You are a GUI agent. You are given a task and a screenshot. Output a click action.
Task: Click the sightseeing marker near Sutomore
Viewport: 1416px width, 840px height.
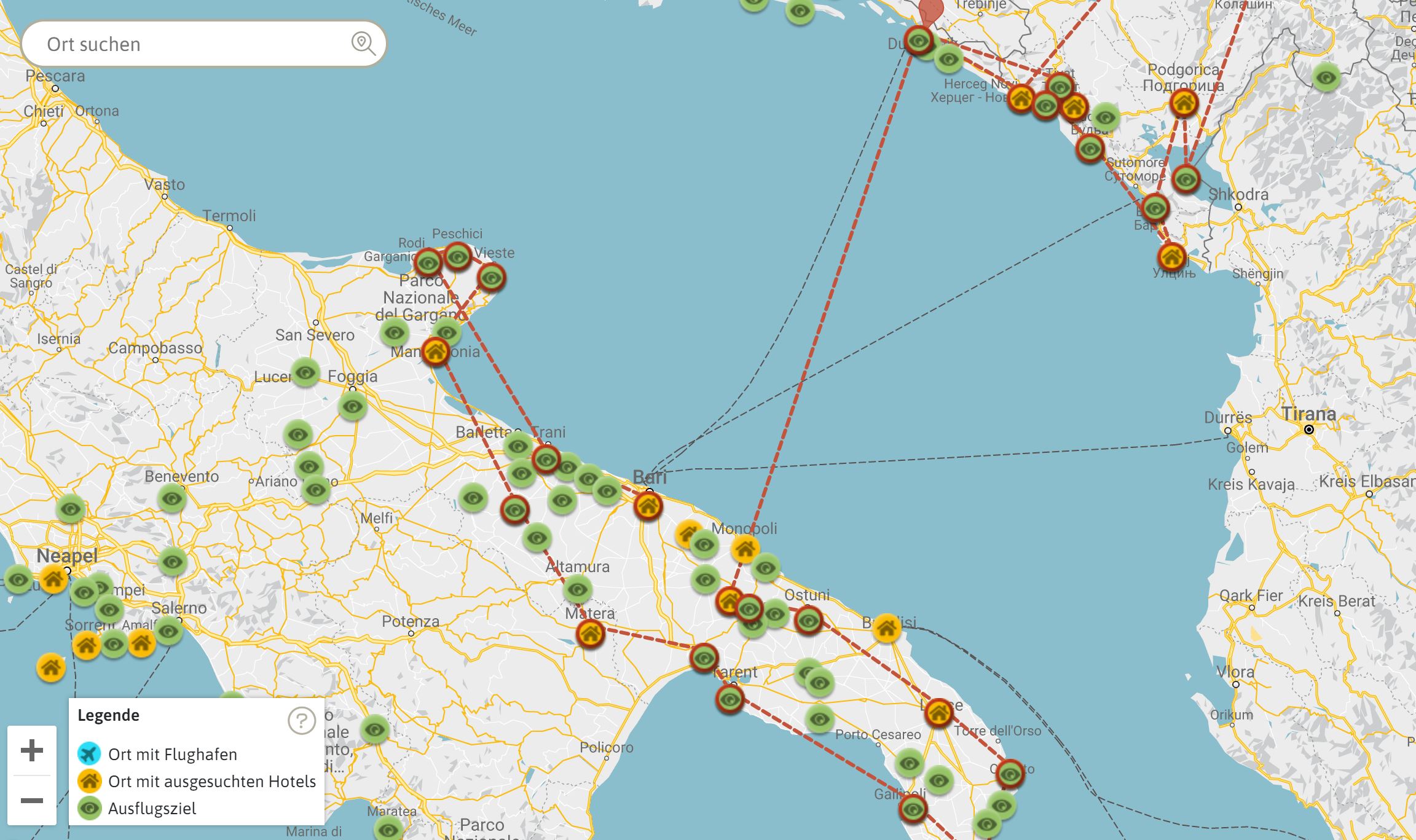1090,148
